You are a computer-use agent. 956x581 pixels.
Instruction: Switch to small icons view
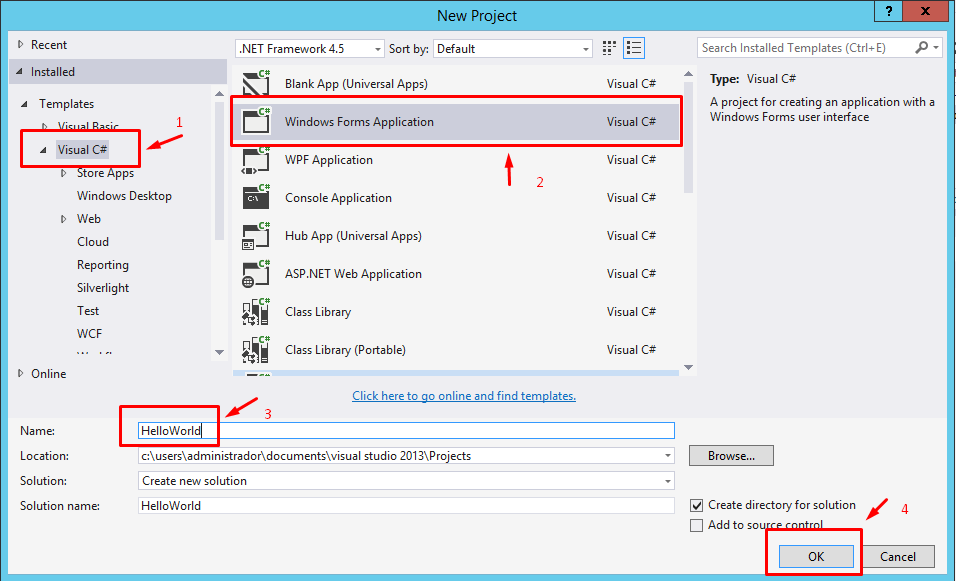tap(608, 48)
